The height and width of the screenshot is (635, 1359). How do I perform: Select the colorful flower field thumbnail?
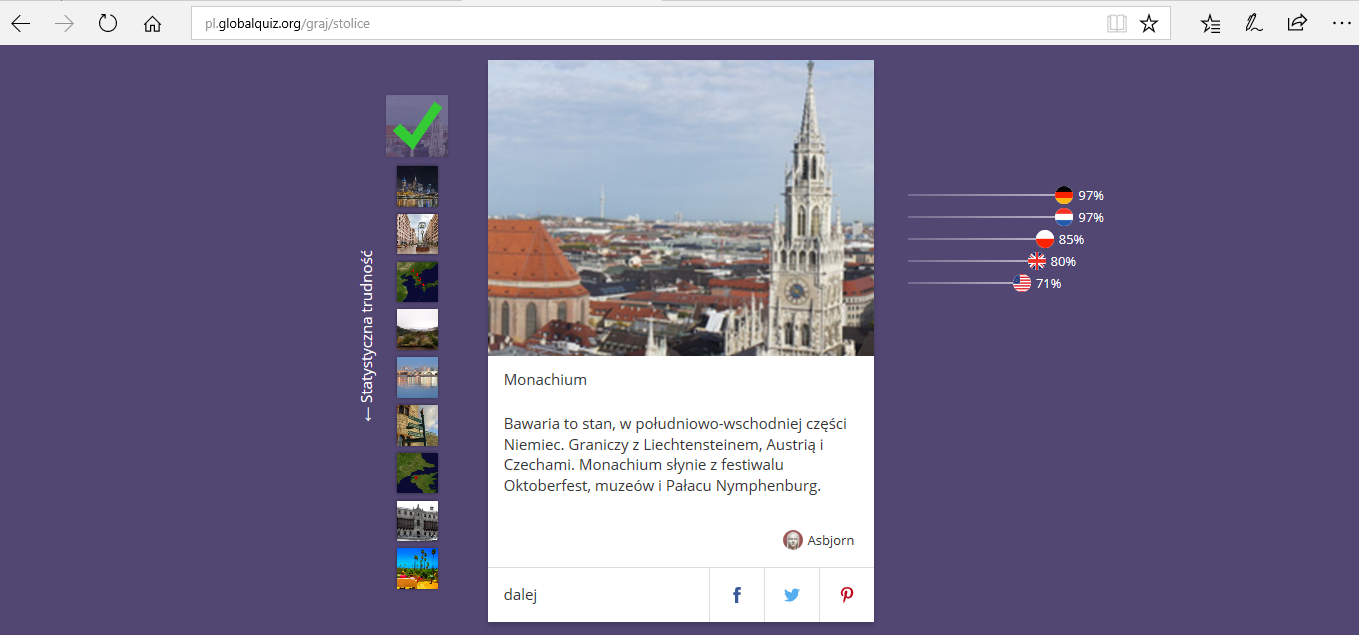[417, 569]
